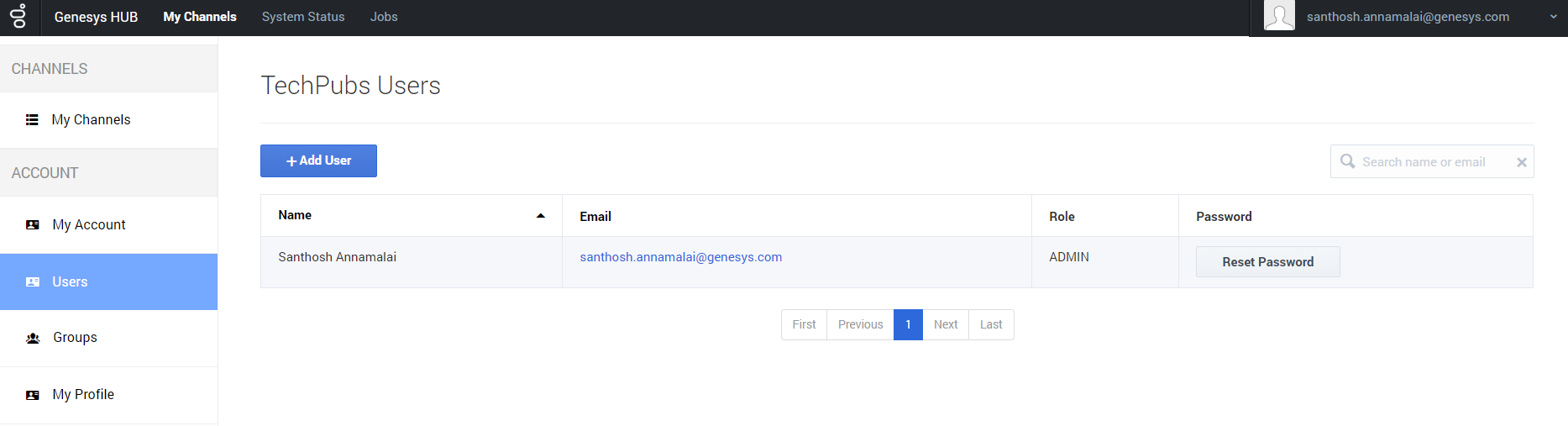The image size is (1568, 426).
Task: Open My Channels list icon in sidebar
Action: coord(32,120)
